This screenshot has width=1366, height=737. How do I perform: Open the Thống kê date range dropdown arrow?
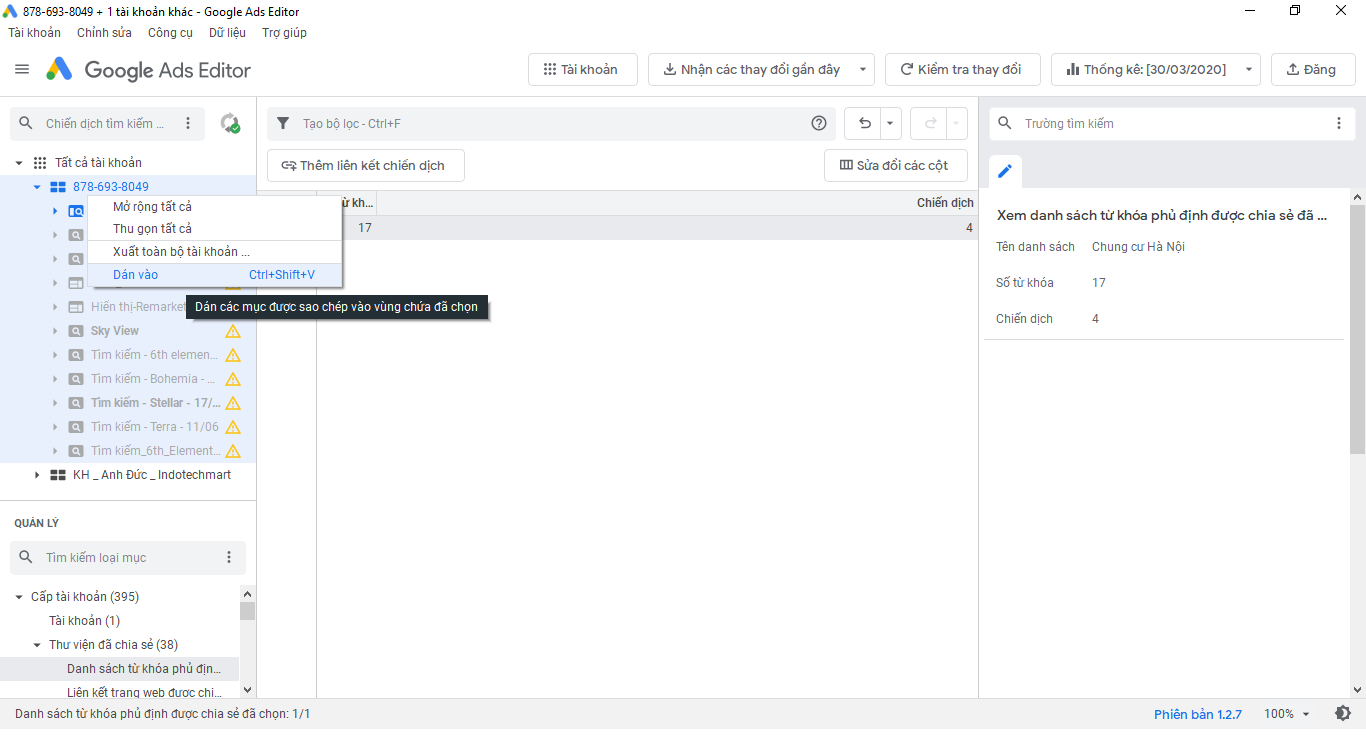pos(1249,70)
